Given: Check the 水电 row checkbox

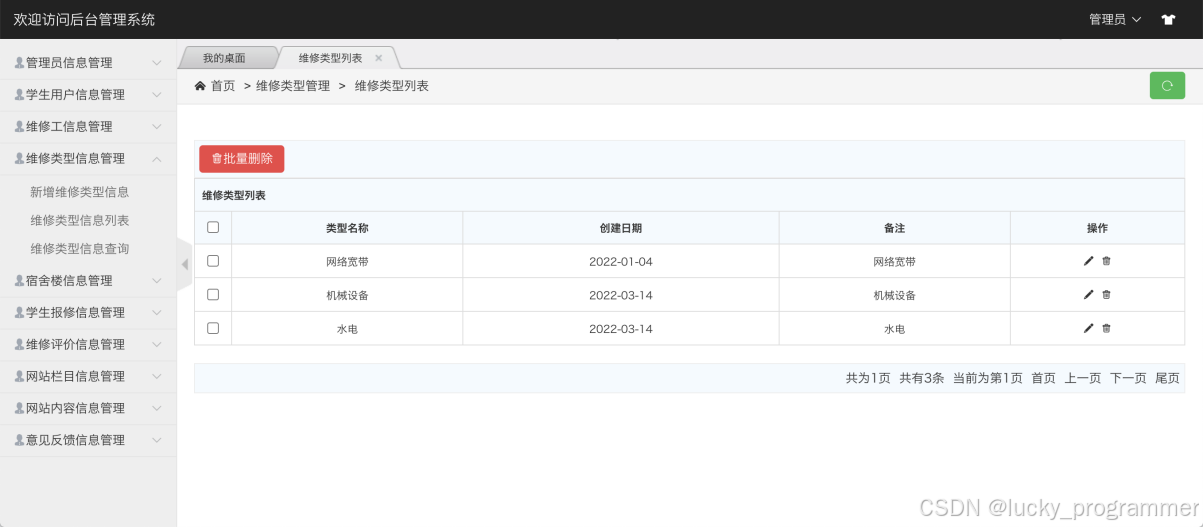Looking at the screenshot, I should pyautogui.click(x=213, y=327).
